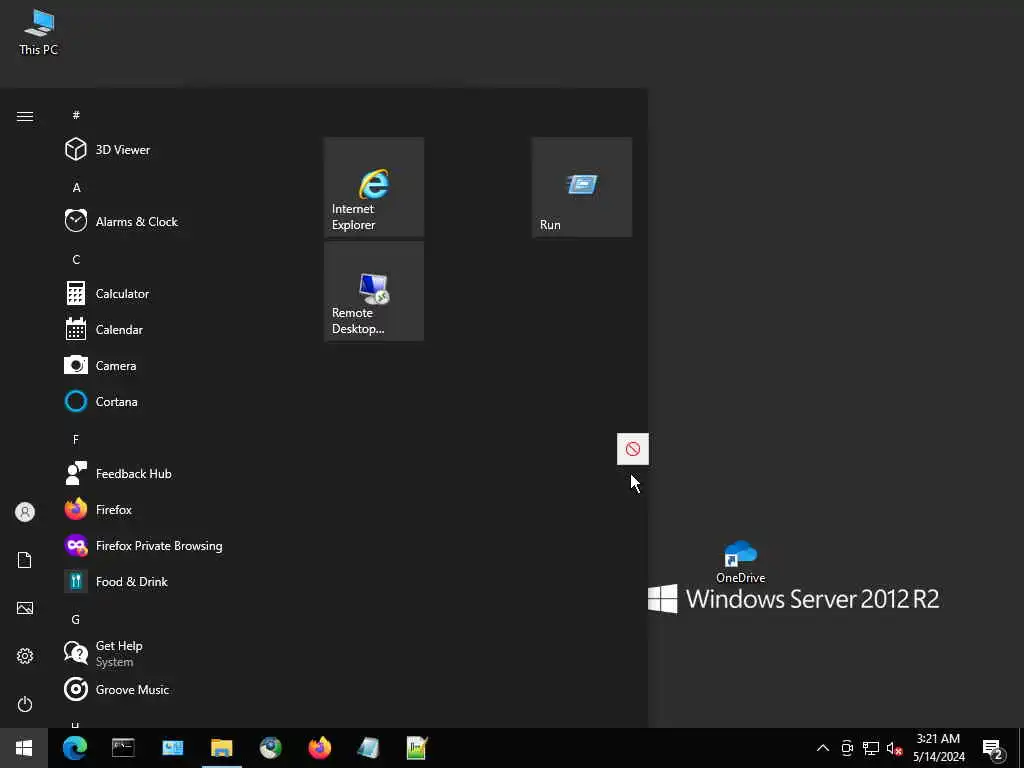Open Documents from the Start sidebar
1024x768 pixels.
[x=25, y=560]
